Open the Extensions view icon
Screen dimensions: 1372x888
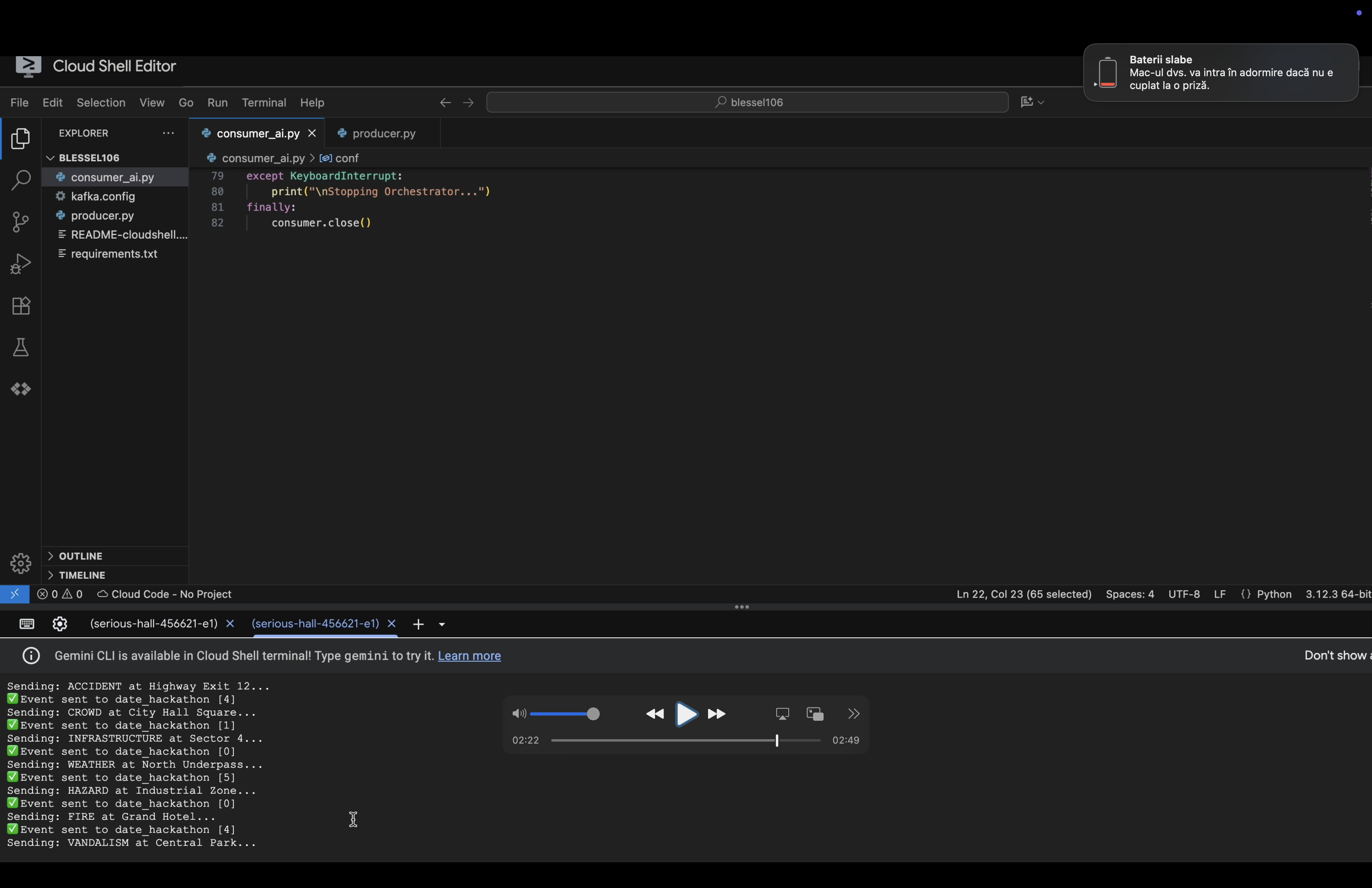(21, 306)
